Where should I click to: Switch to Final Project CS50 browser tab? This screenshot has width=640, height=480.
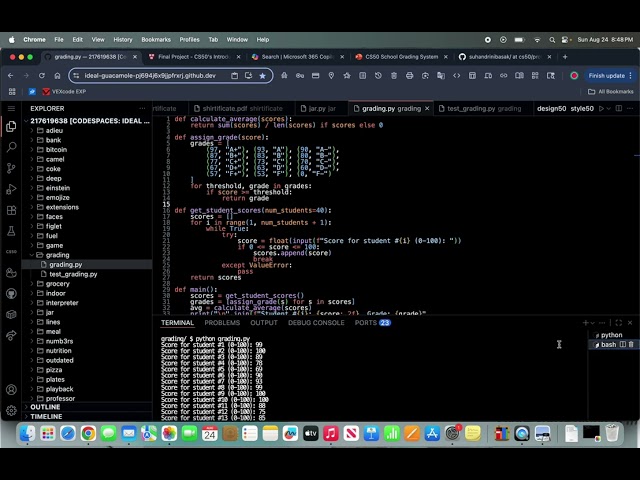[x=193, y=57]
